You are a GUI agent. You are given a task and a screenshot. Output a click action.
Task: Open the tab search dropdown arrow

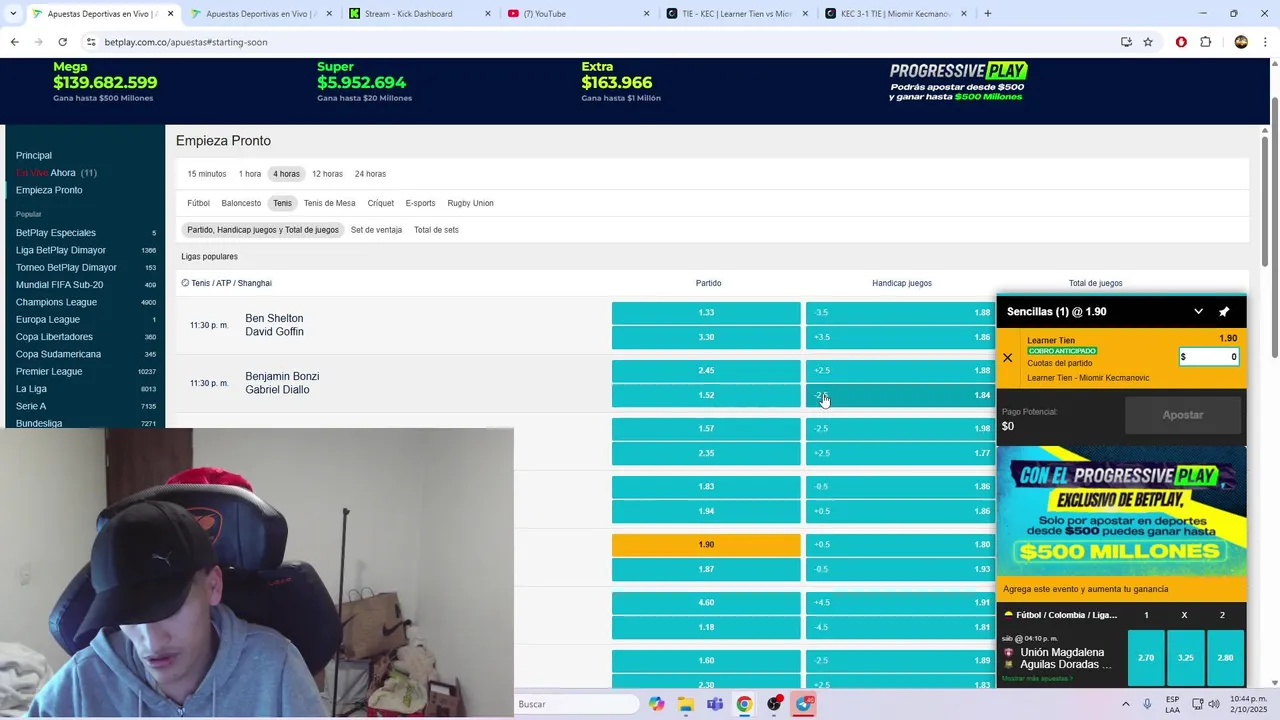tap(13, 13)
